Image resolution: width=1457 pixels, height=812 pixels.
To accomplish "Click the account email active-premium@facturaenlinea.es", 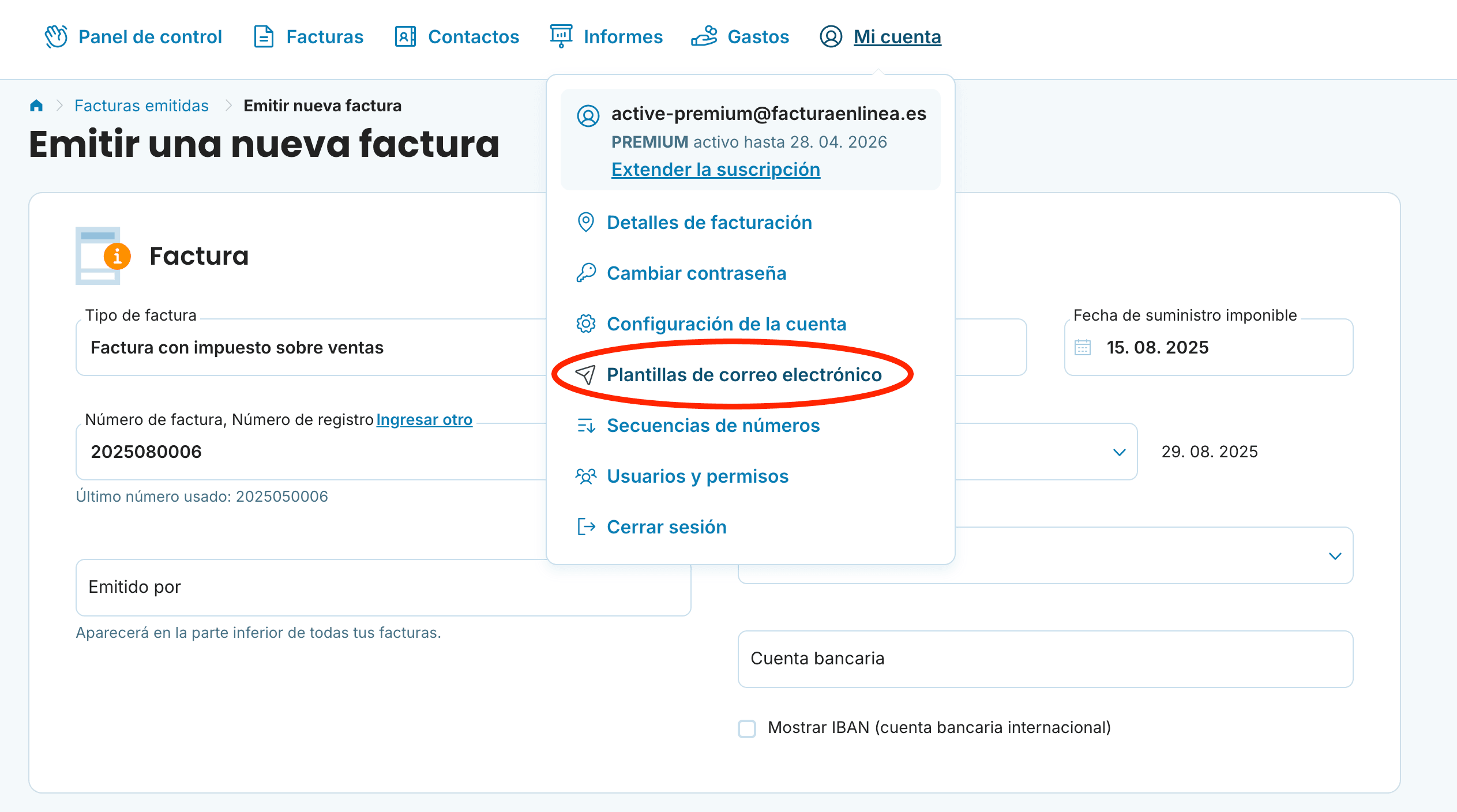I will point(769,114).
